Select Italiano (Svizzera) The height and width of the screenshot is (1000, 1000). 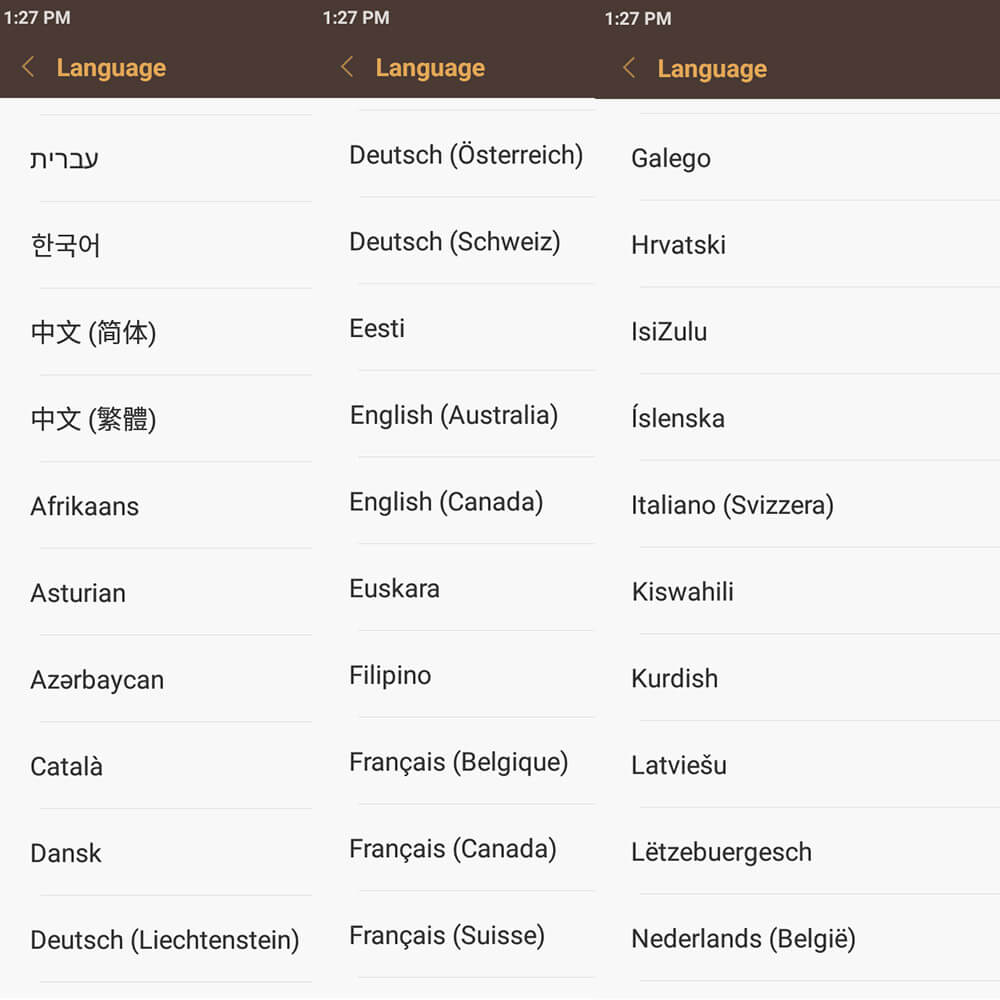click(733, 505)
